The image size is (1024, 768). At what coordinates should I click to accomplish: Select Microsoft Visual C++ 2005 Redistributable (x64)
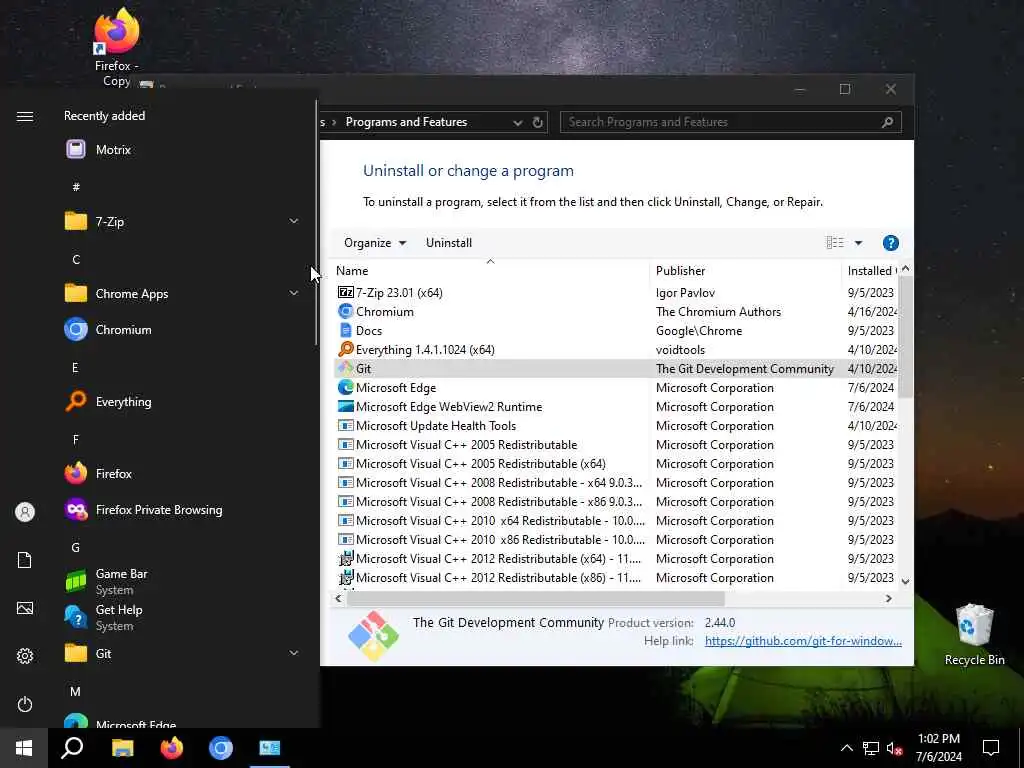615,464
